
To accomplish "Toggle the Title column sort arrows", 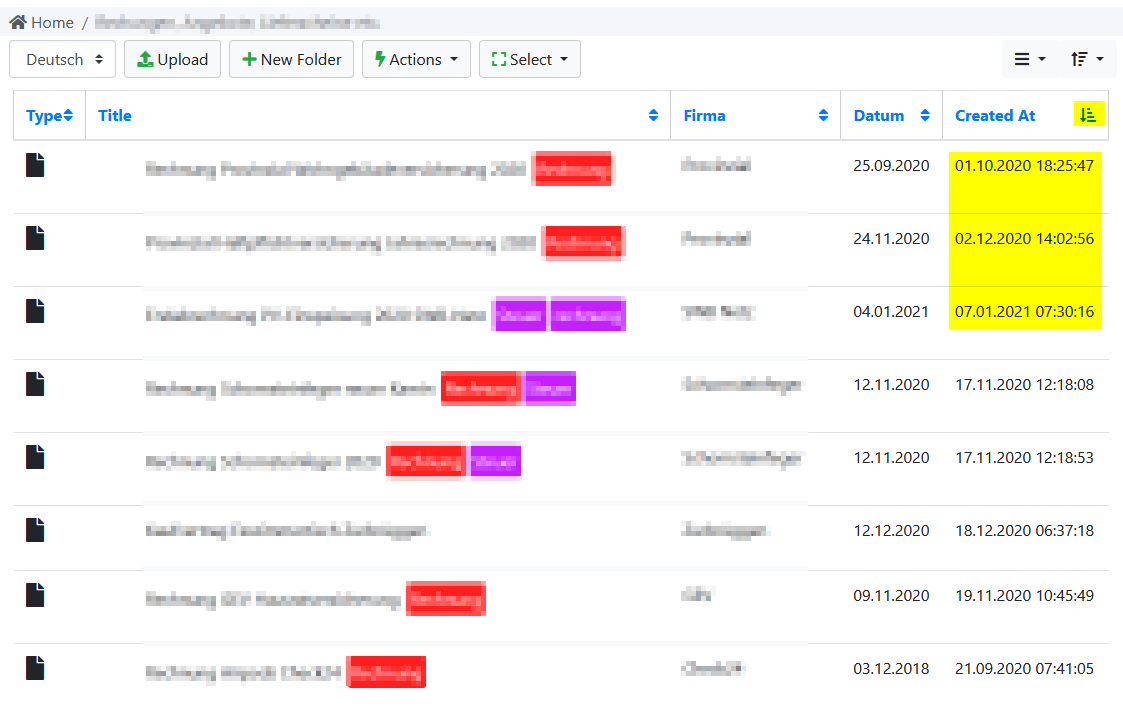I will pyautogui.click(x=655, y=115).
